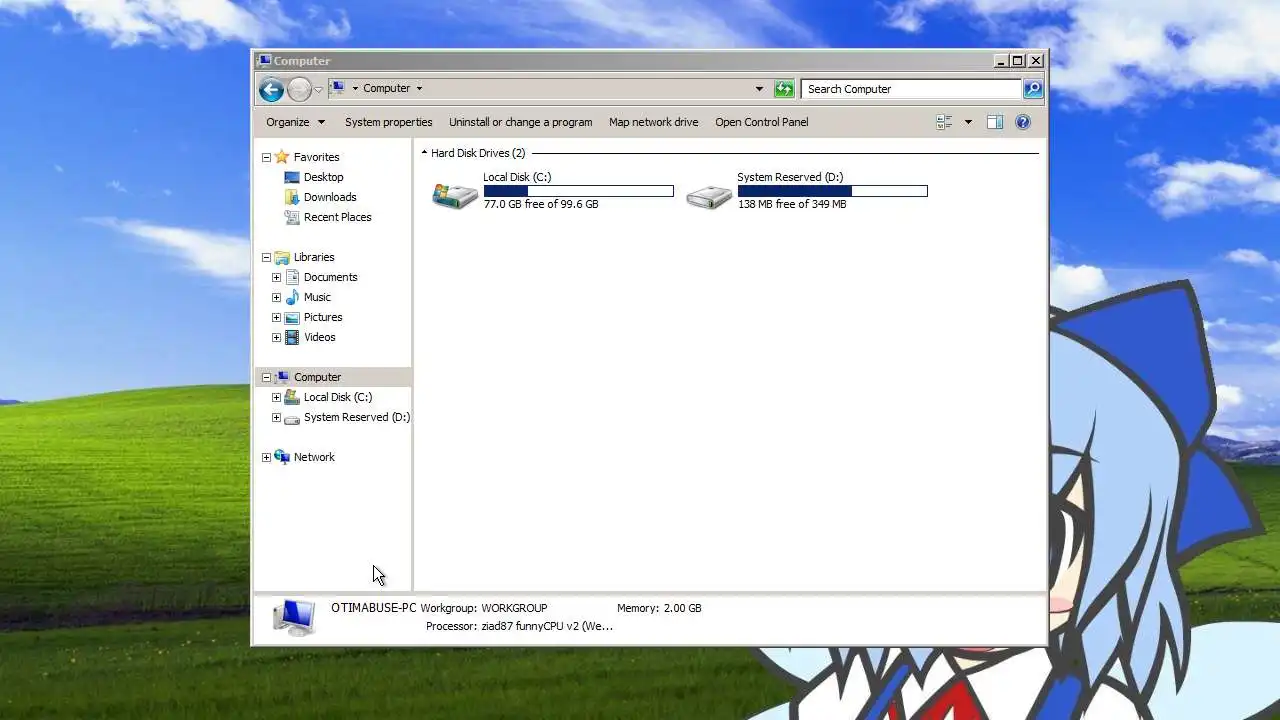Expand the Music library
The image size is (1280, 720).
coord(276,297)
